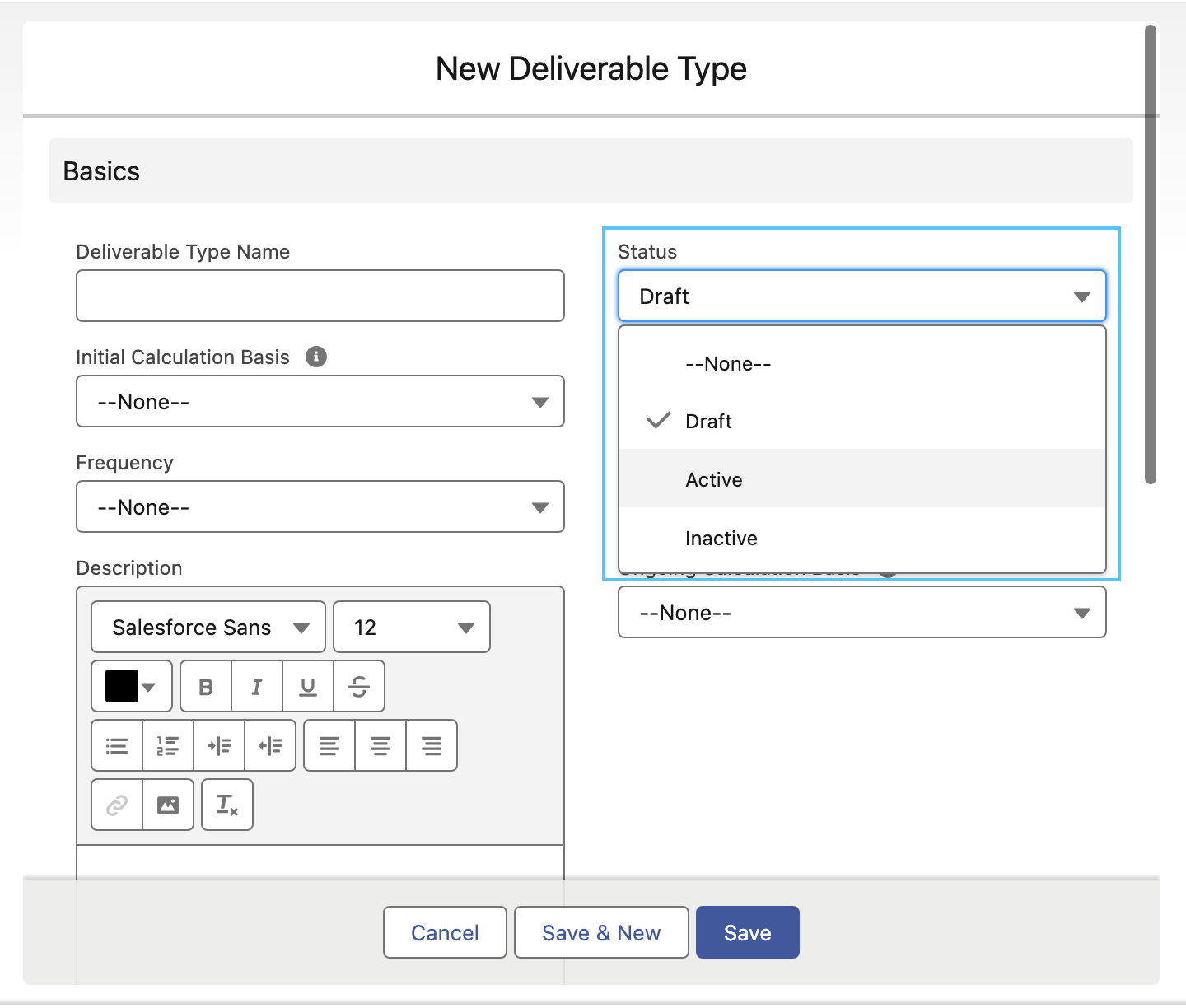Screen dimensions: 1186x1008
Task: Decrease indent in Description editor
Action: tap(270, 745)
